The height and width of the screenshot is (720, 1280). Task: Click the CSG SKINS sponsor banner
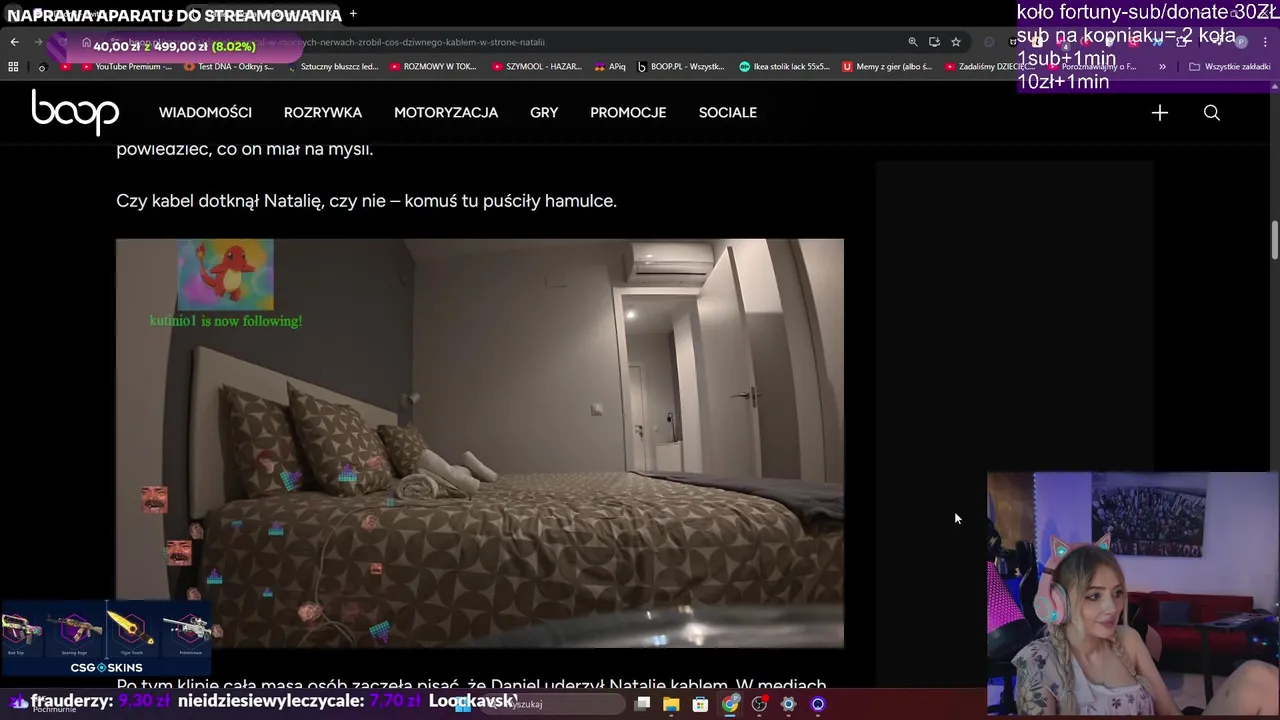tap(106, 640)
